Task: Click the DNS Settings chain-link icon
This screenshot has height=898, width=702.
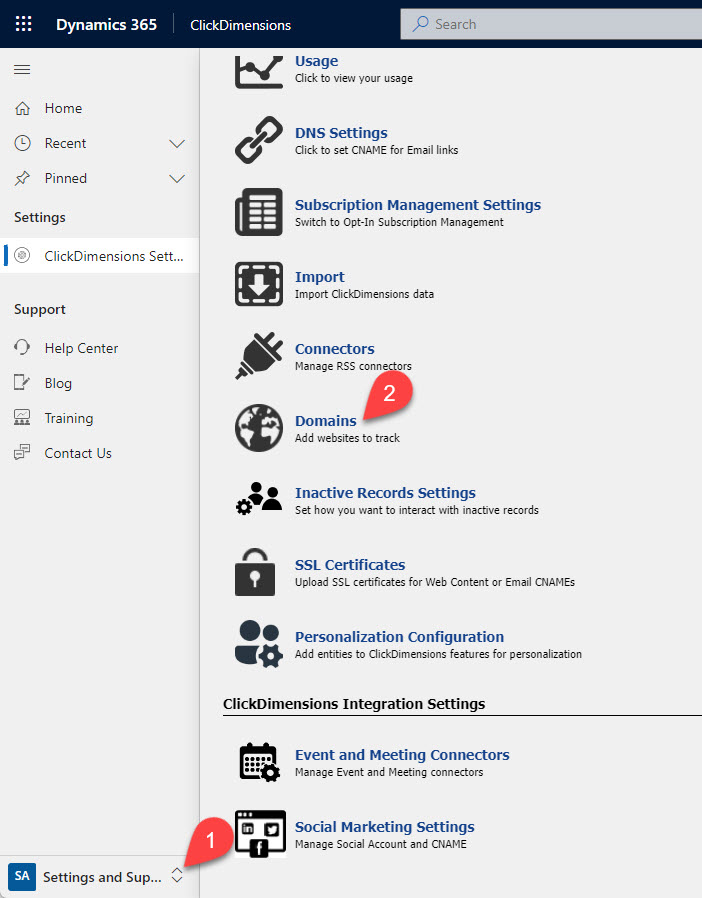Action: click(259, 140)
